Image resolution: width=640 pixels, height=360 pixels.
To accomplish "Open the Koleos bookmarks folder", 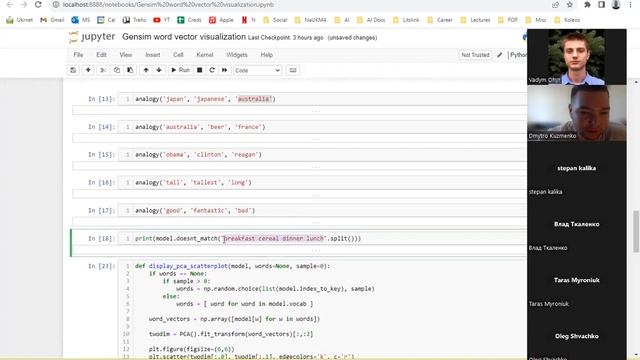I will 567,20.
